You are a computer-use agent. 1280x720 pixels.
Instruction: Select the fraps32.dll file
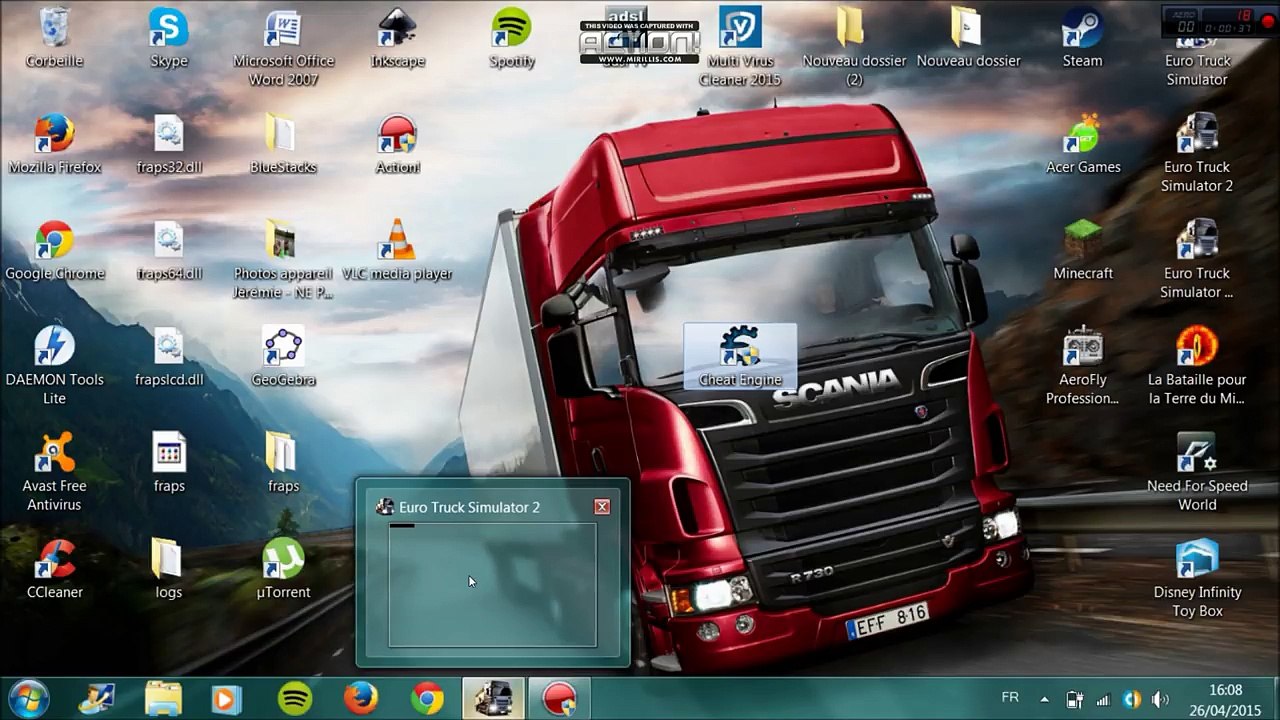point(168,144)
